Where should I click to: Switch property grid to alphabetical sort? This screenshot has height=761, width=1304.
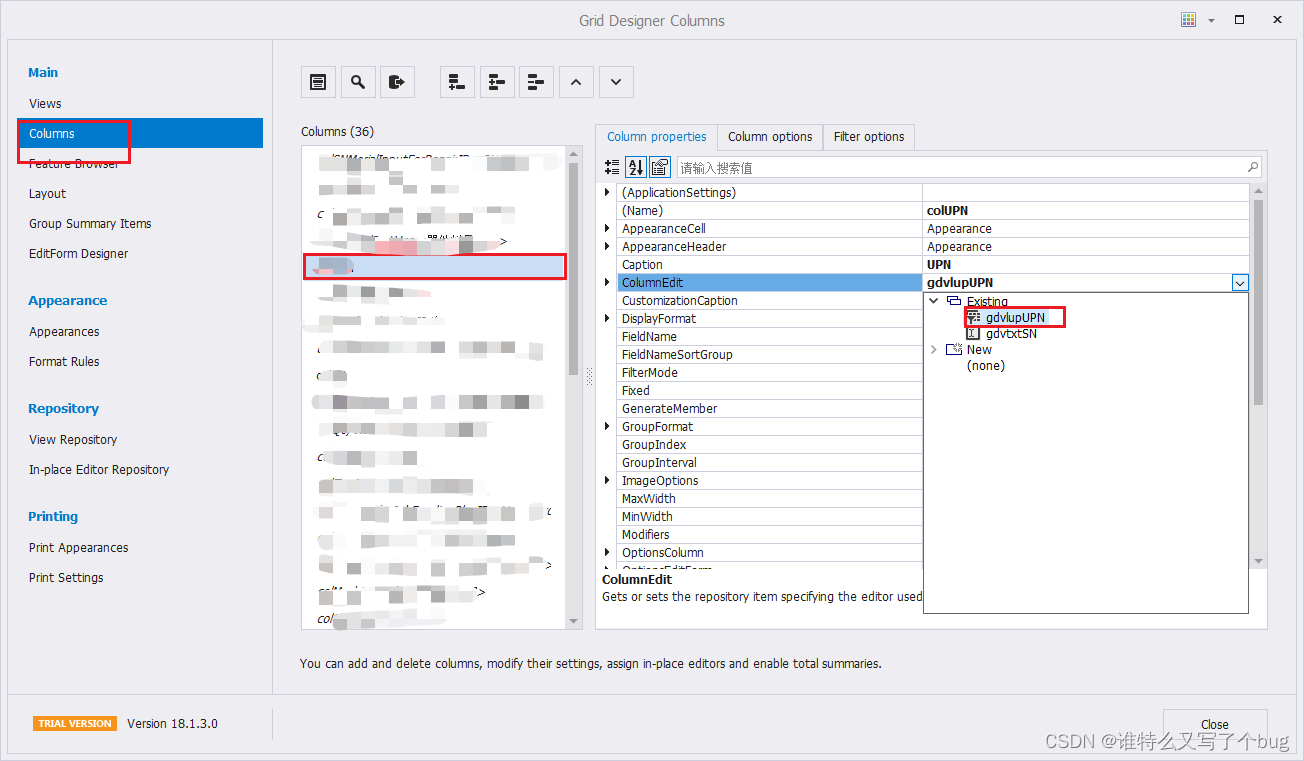click(x=636, y=168)
